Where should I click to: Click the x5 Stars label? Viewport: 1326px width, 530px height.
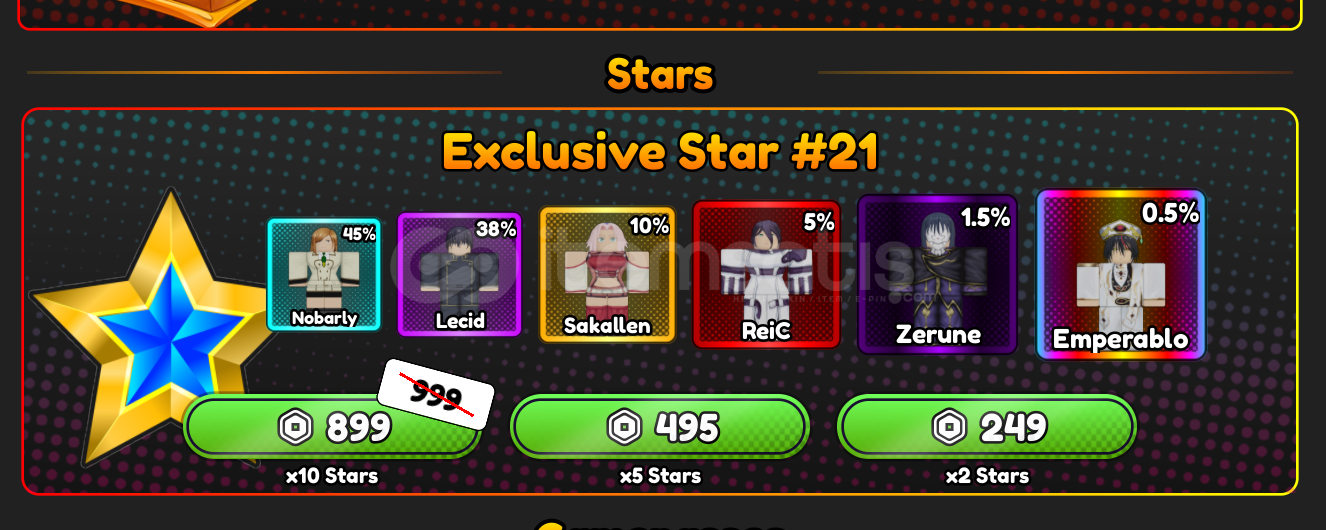(660, 476)
